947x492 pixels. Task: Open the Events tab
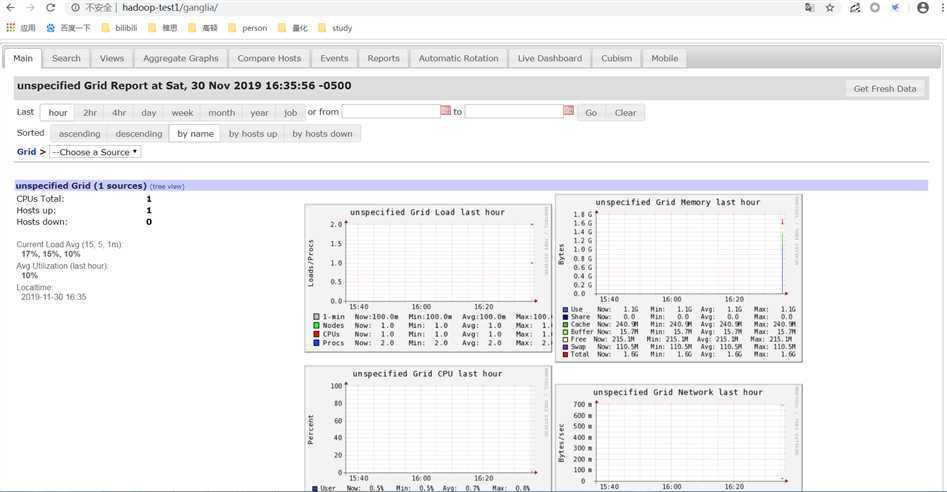[335, 58]
